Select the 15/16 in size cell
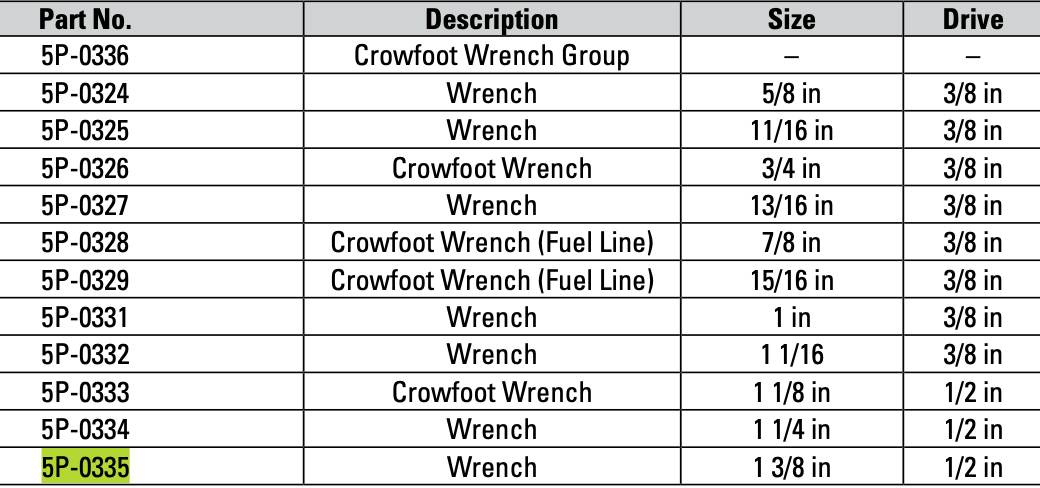1040x488 pixels. pyautogui.click(x=791, y=280)
